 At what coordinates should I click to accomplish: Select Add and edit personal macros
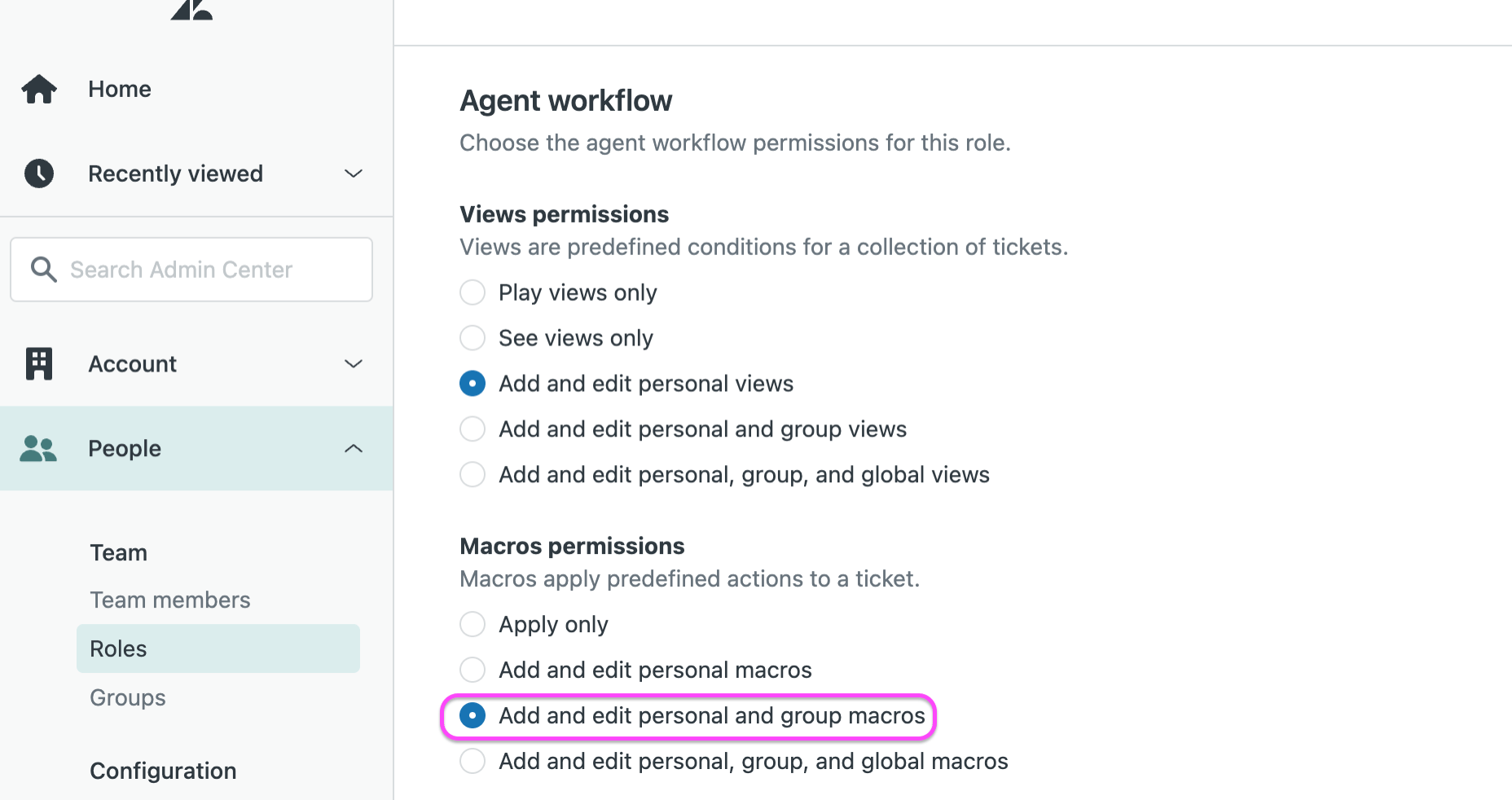pyautogui.click(x=472, y=670)
